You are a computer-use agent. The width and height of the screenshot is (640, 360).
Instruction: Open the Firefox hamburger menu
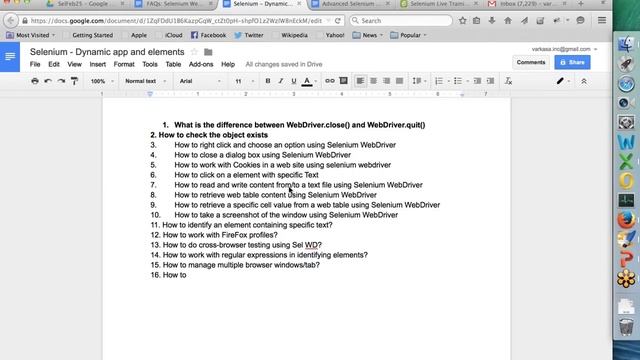602,20
